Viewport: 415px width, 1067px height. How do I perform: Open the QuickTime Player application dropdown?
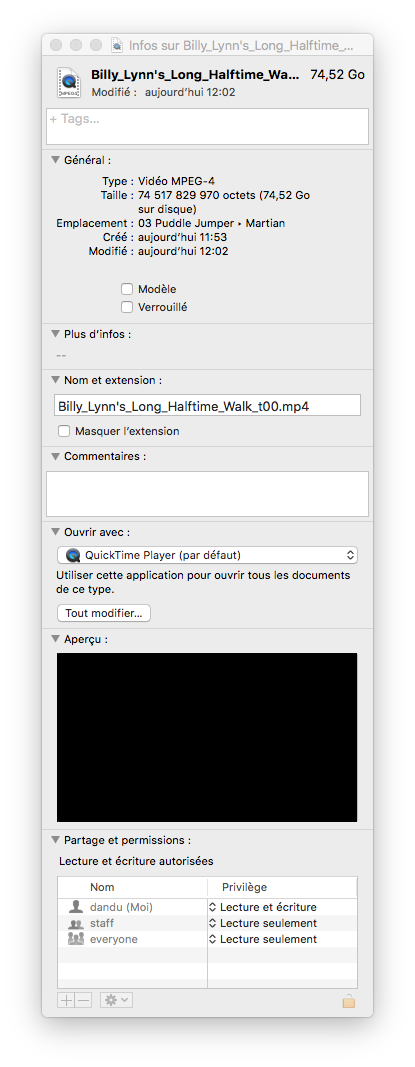[x=207, y=555]
